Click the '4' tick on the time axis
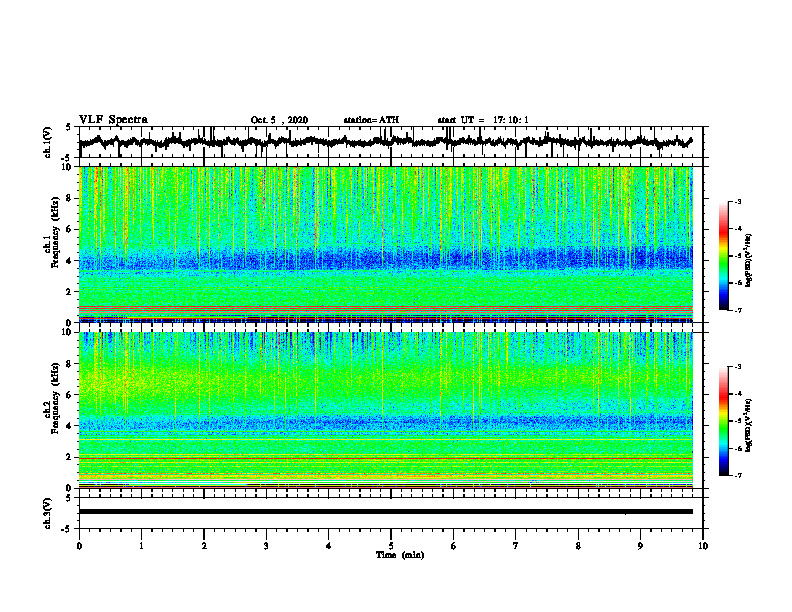This screenshot has height=612, width=792. [329, 546]
